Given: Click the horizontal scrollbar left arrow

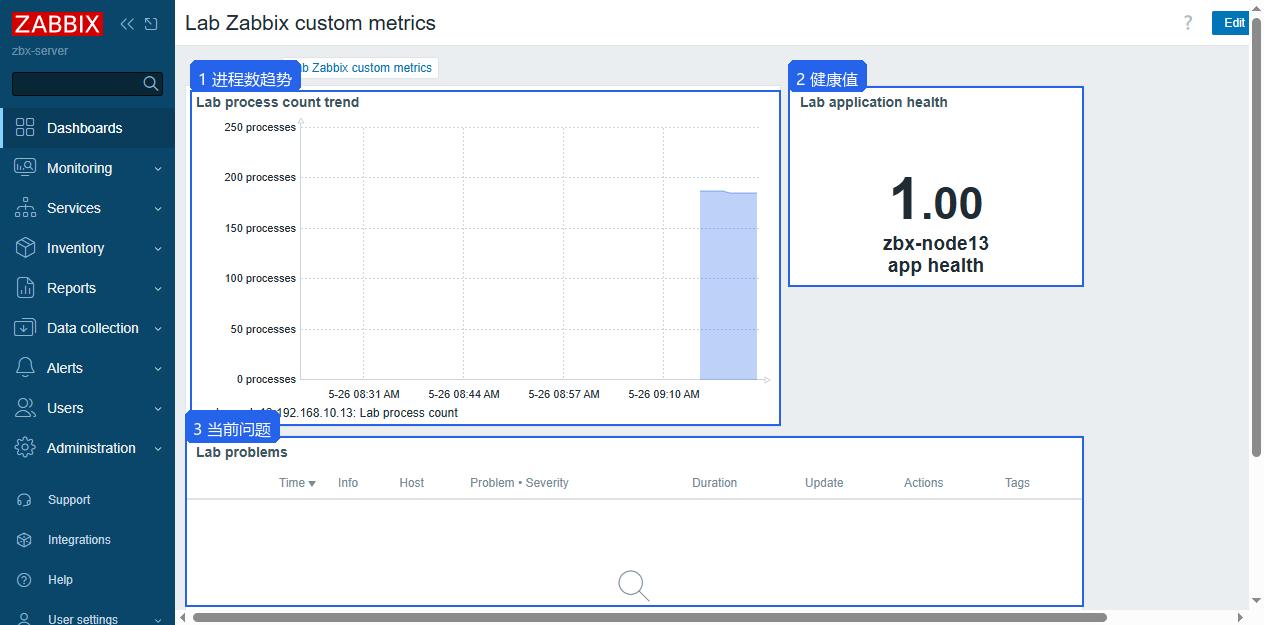Looking at the screenshot, I should pos(182,617).
